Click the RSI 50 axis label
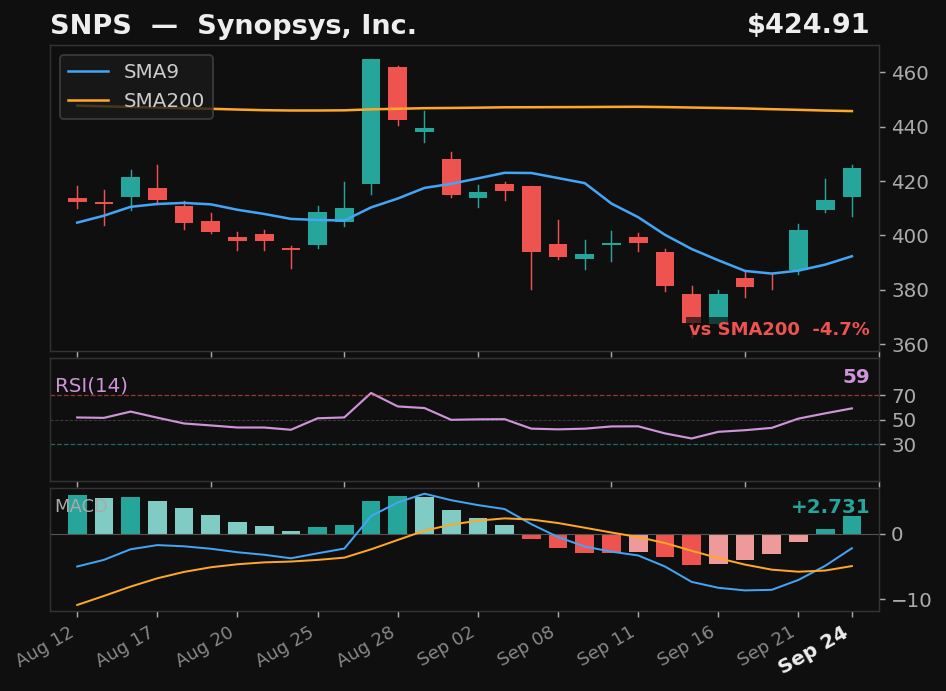The width and height of the screenshot is (946, 691). (906, 421)
